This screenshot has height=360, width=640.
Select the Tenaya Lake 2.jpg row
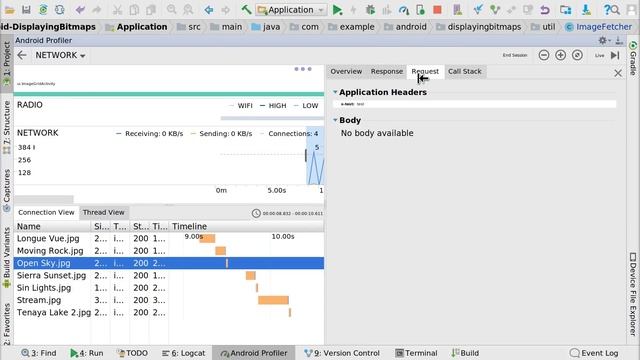pyautogui.click(x=169, y=313)
